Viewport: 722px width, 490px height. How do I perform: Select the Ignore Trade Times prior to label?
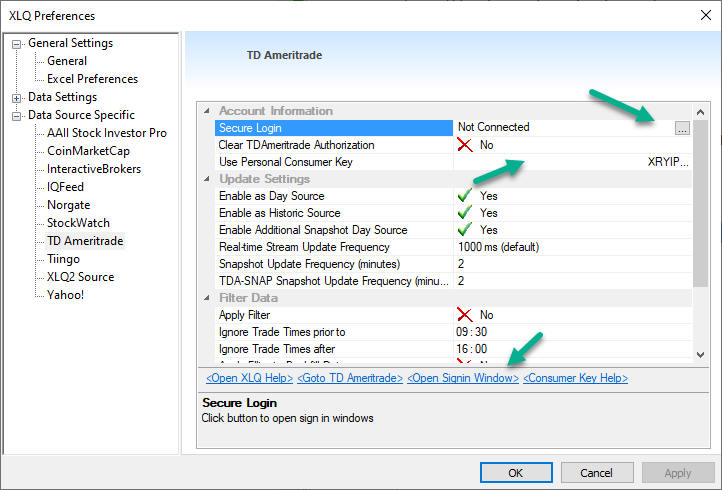(282, 332)
